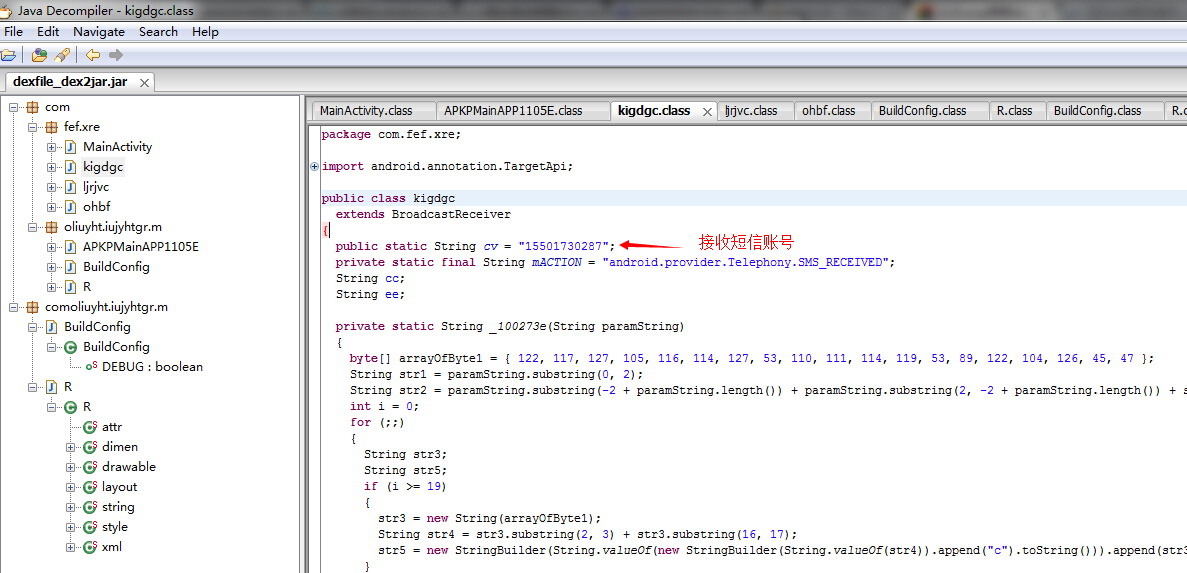
Task: Close the dexfile_dex2jar.jar tab
Action: [x=144, y=83]
